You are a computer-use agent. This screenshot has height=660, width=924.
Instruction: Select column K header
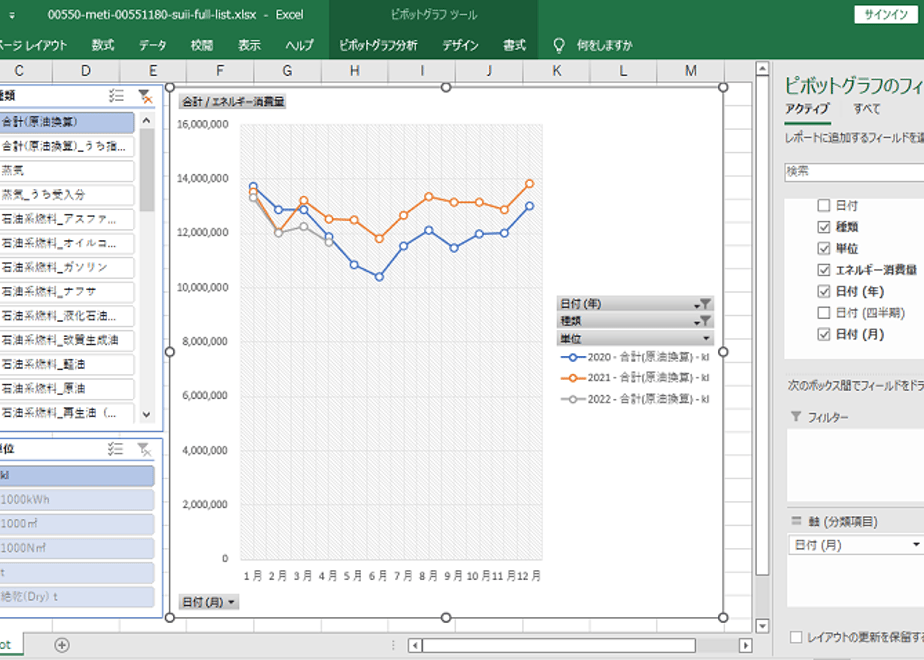tap(557, 71)
